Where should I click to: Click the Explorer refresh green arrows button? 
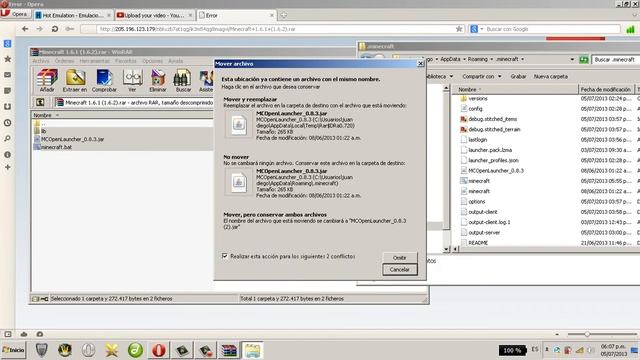click(x=584, y=60)
